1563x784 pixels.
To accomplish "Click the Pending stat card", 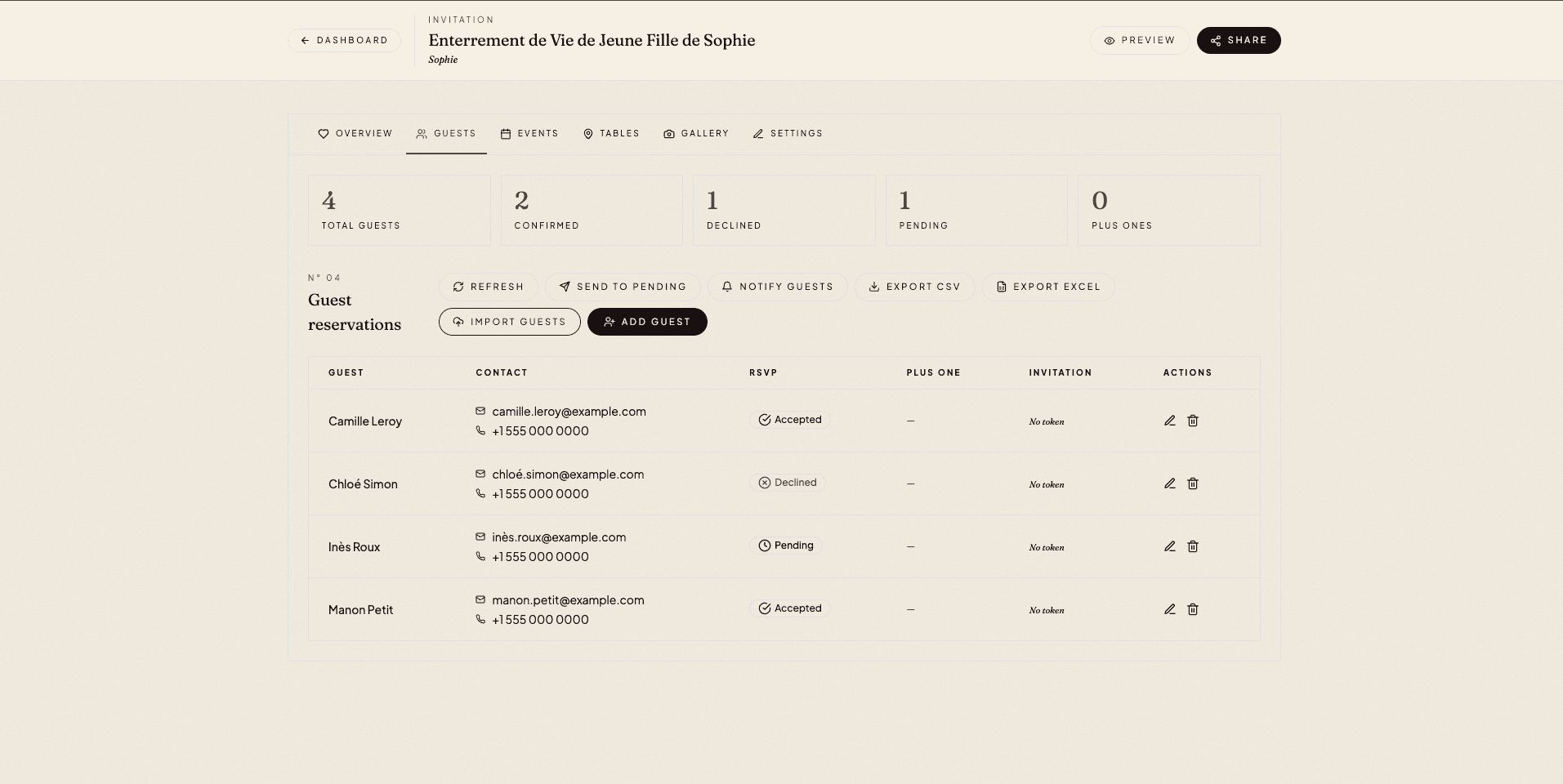I will pos(976,210).
